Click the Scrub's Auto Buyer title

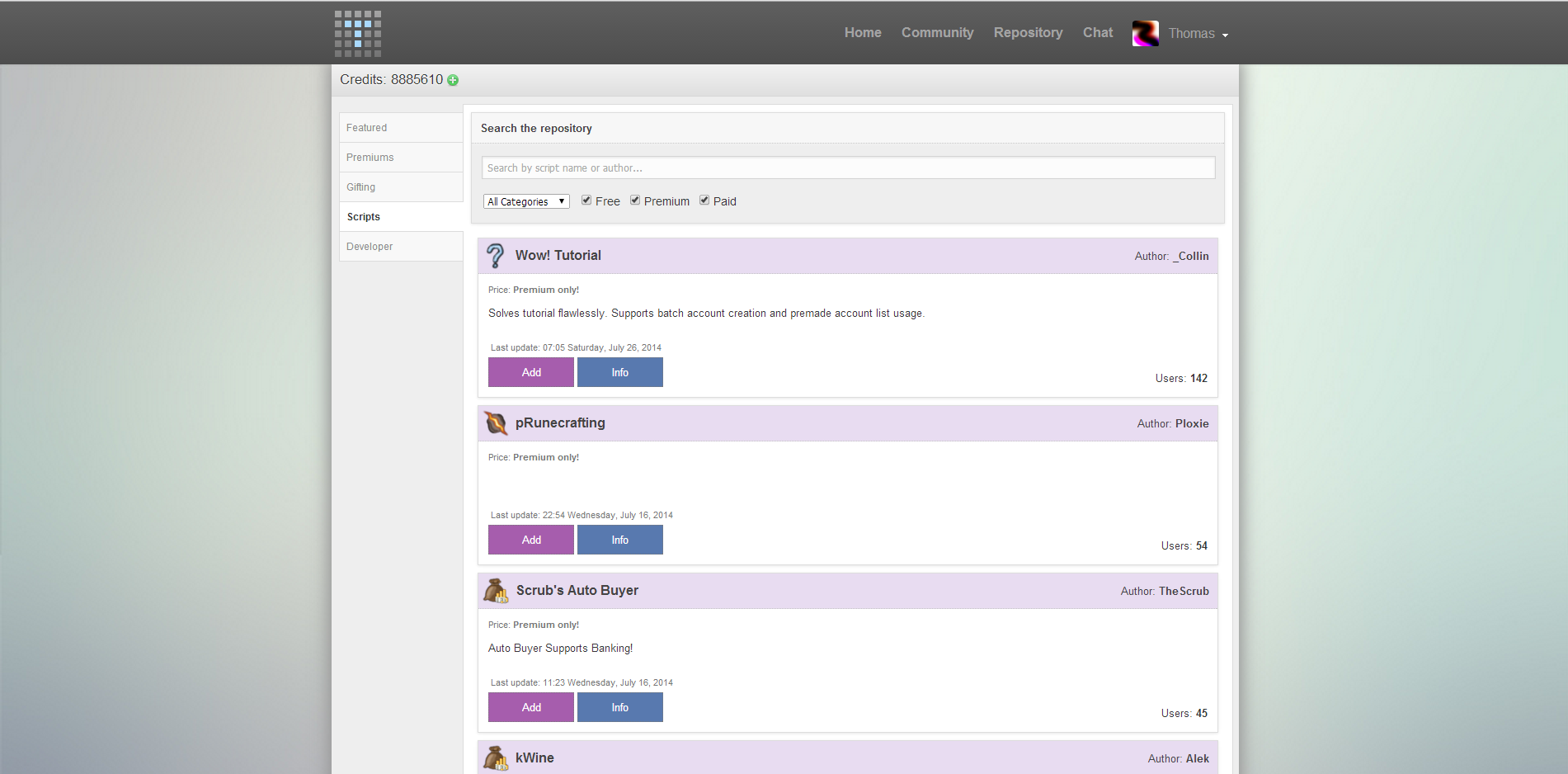pos(577,591)
